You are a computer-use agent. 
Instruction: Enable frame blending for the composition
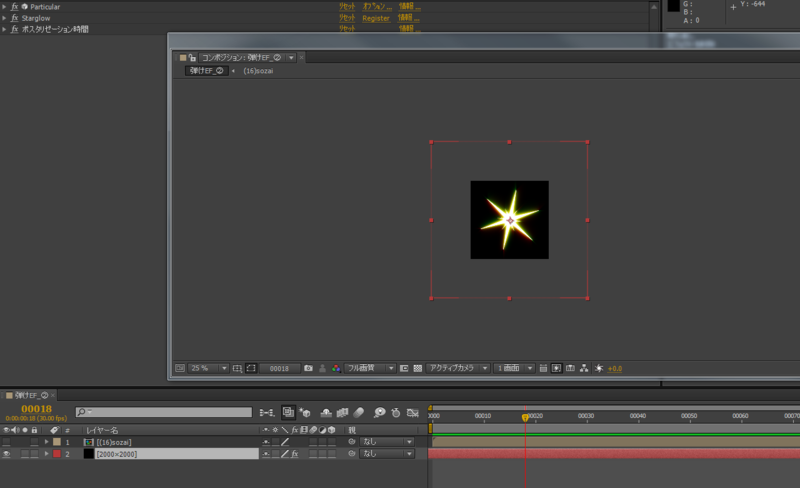(342, 412)
